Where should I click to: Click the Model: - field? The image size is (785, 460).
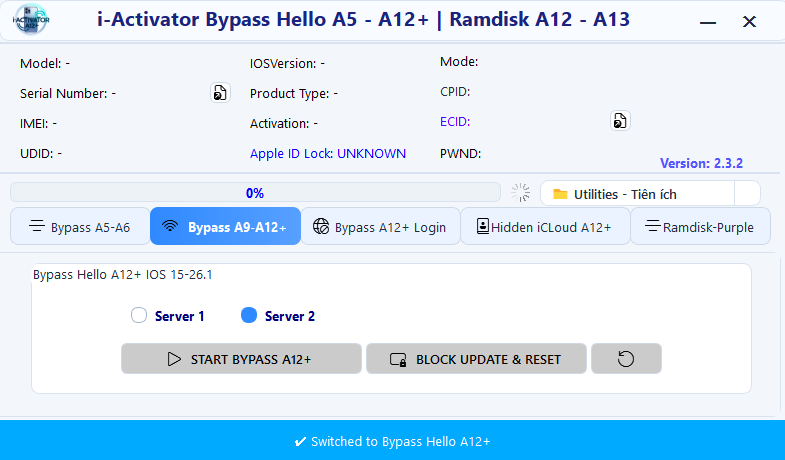[x=45, y=64]
